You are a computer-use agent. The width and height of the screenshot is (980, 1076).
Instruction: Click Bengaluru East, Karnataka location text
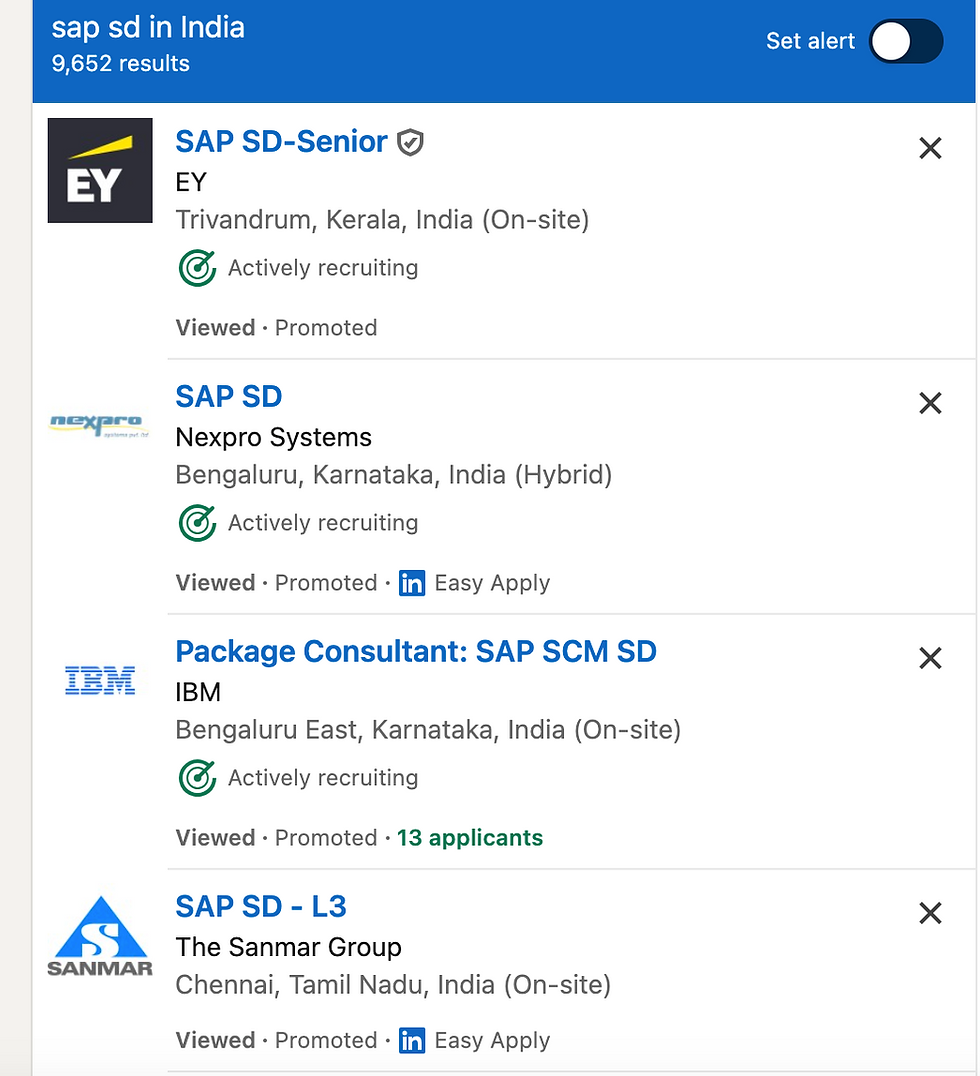pyautogui.click(x=428, y=730)
